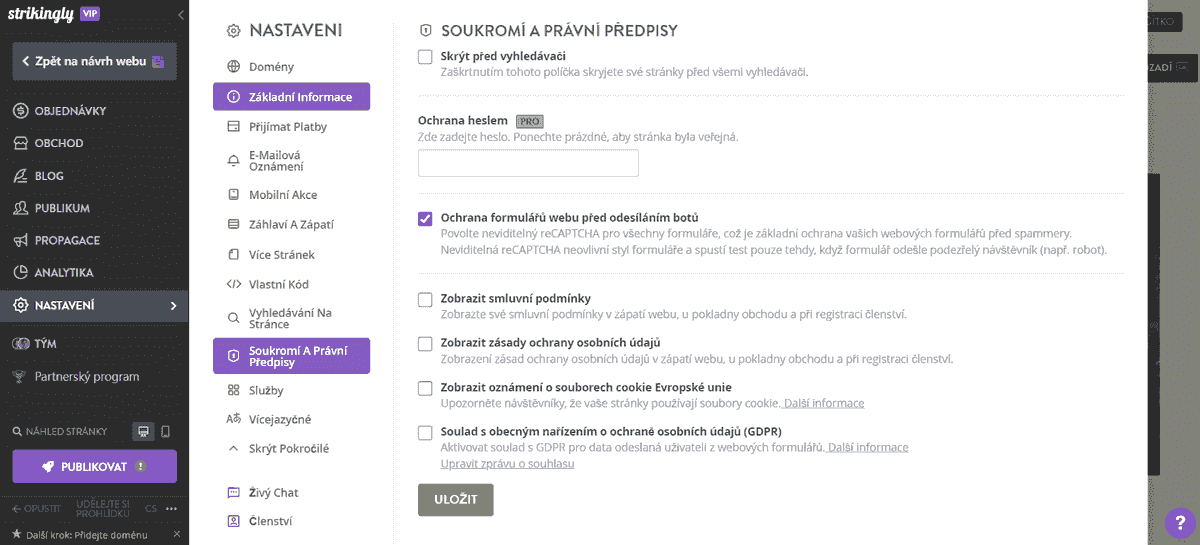Select the mobile preview icon
1200x545 pixels.
click(x=165, y=431)
